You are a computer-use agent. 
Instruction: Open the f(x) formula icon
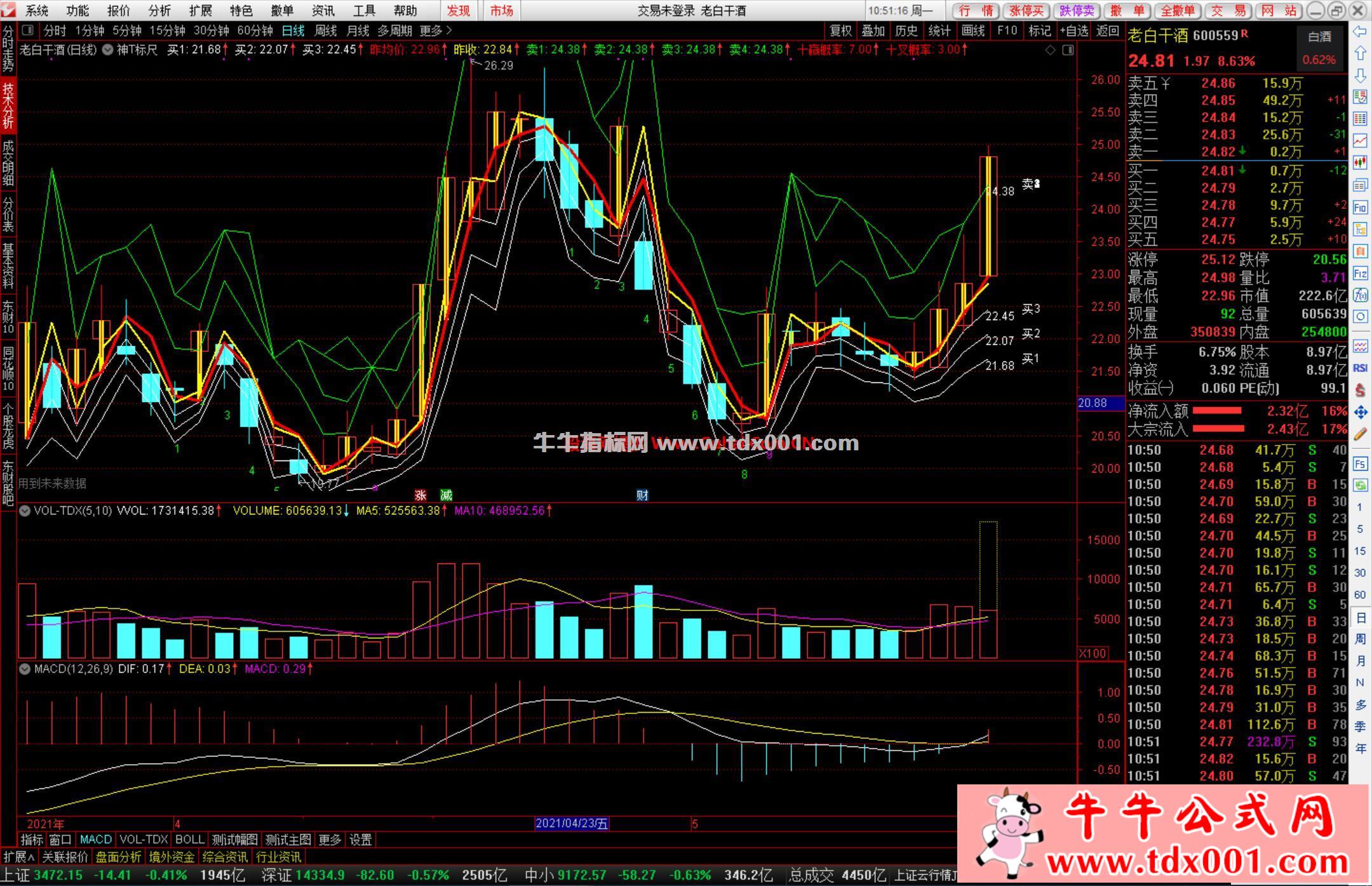[x=1360, y=295]
